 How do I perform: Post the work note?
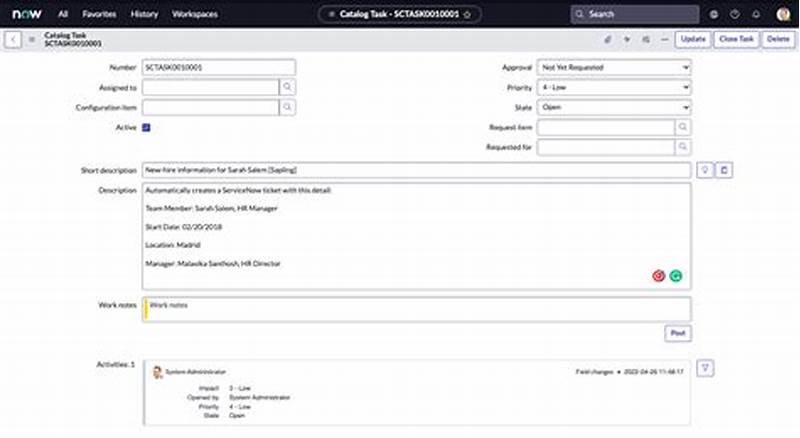pyautogui.click(x=678, y=333)
